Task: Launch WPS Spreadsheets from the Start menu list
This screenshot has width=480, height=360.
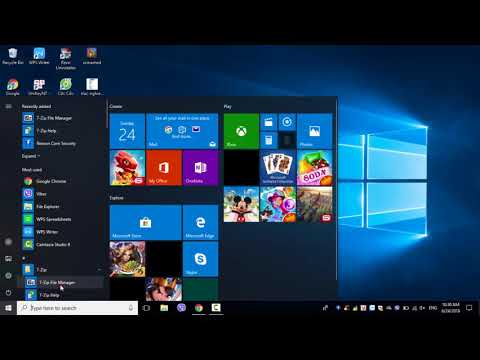Action: tap(62, 219)
